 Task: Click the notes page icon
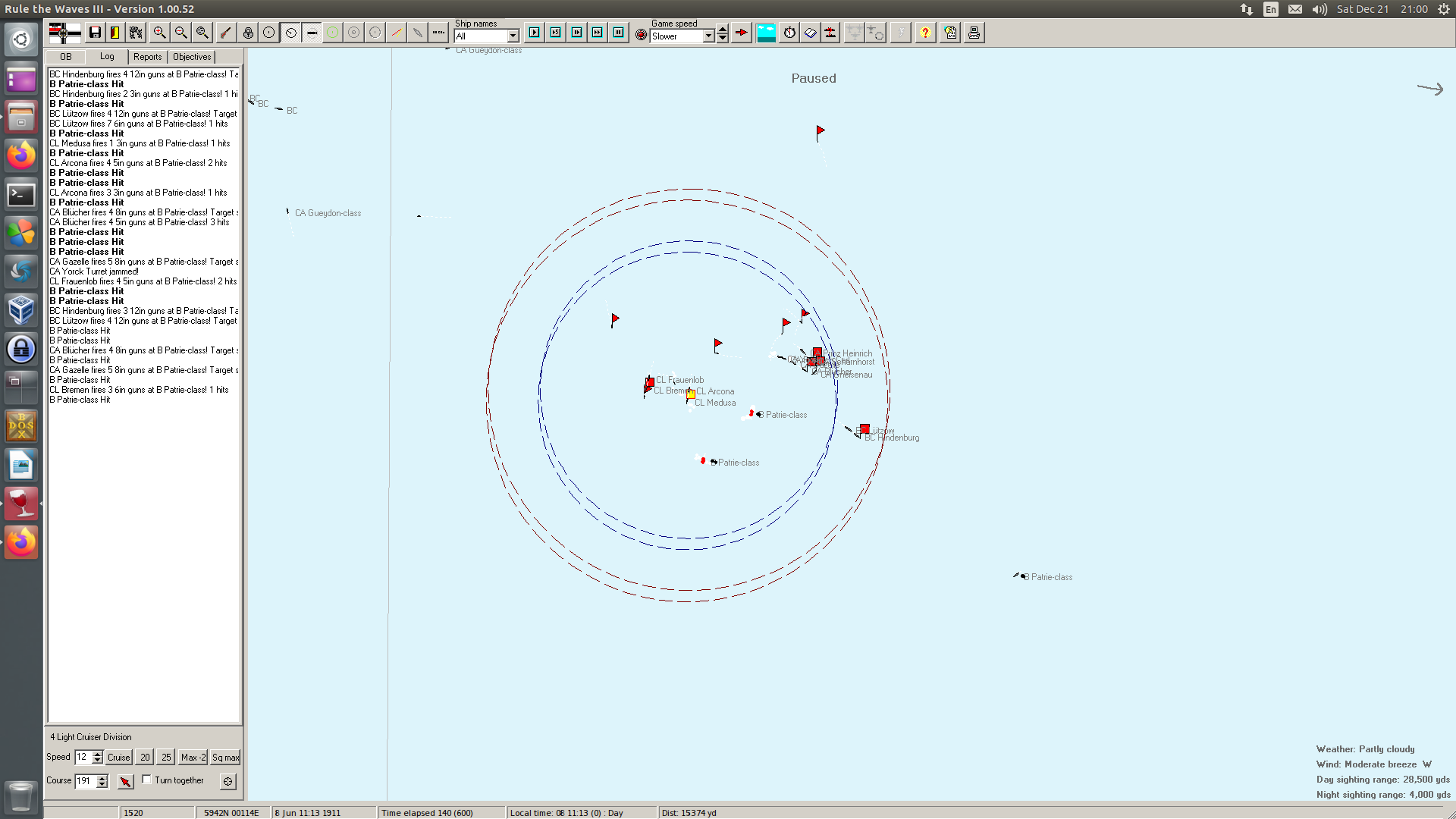point(950,33)
